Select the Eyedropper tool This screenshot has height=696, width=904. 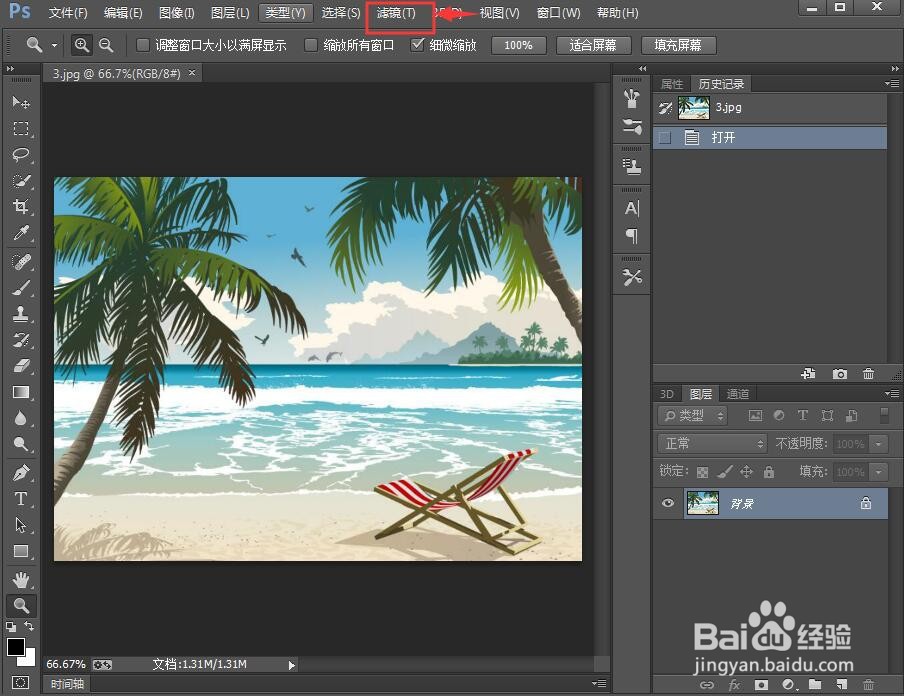pyautogui.click(x=21, y=233)
